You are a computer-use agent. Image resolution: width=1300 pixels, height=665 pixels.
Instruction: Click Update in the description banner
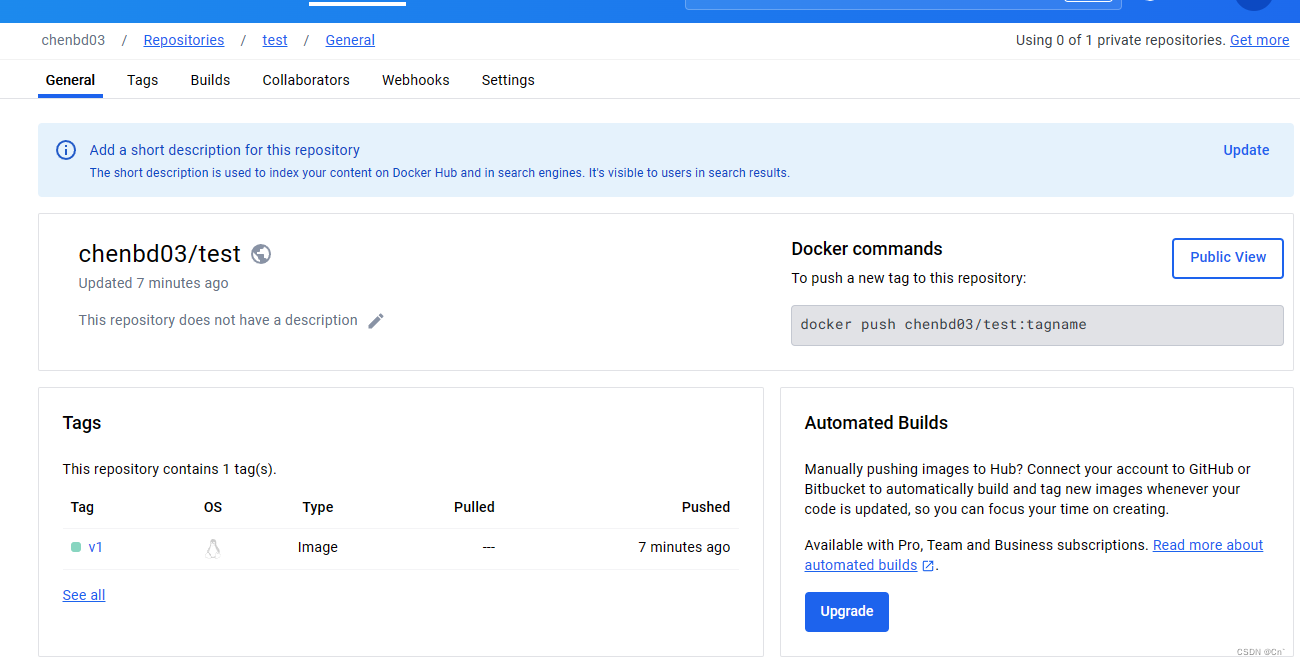tap(1246, 150)
